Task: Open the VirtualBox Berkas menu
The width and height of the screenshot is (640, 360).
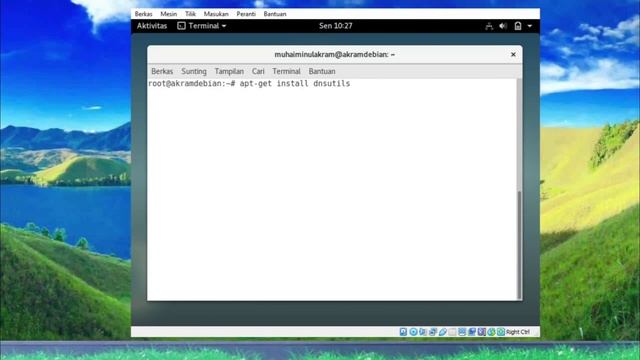Action: pyautogui.click(x=143, y=14)
